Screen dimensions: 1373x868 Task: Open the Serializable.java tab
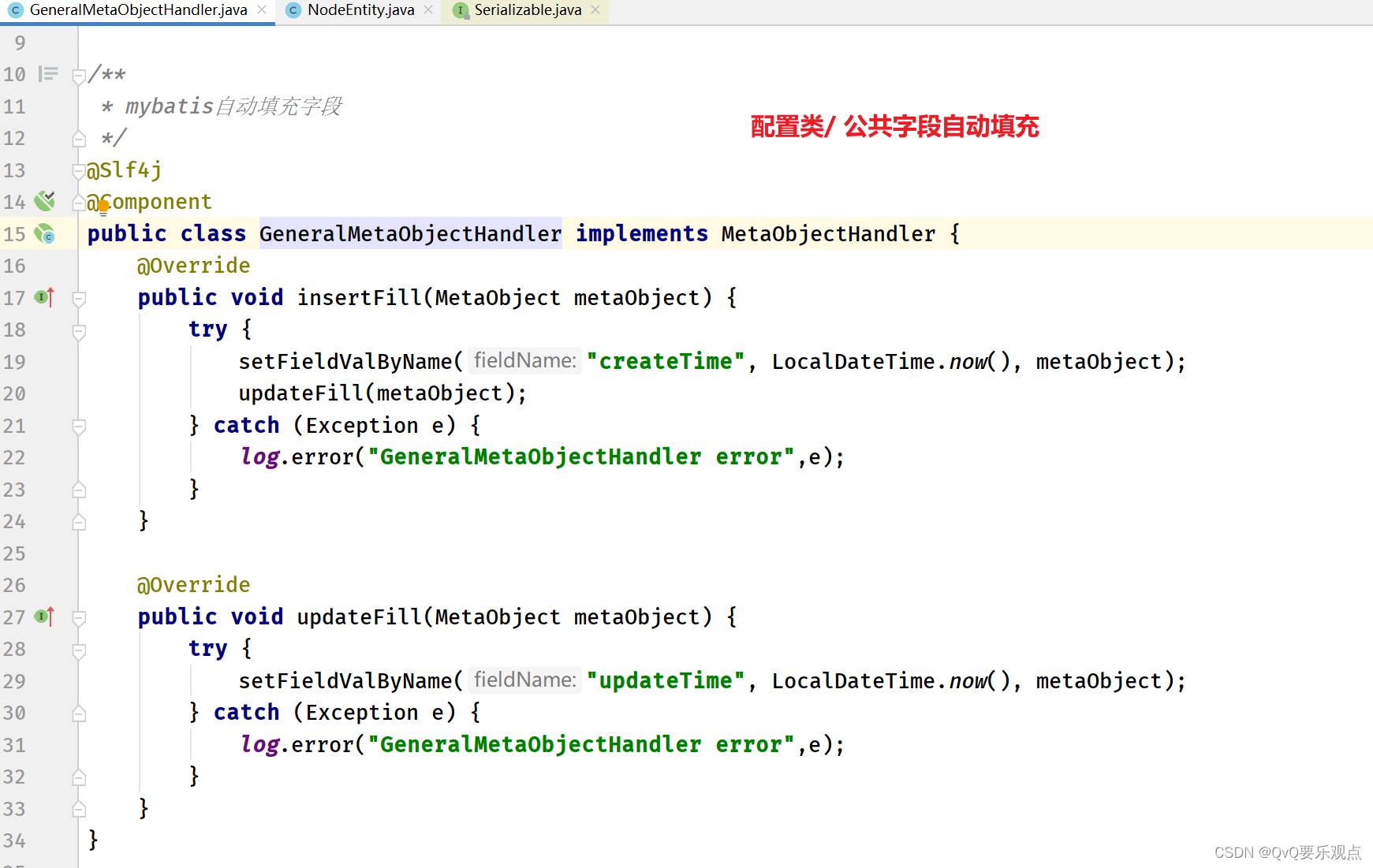tap(528, 10)
